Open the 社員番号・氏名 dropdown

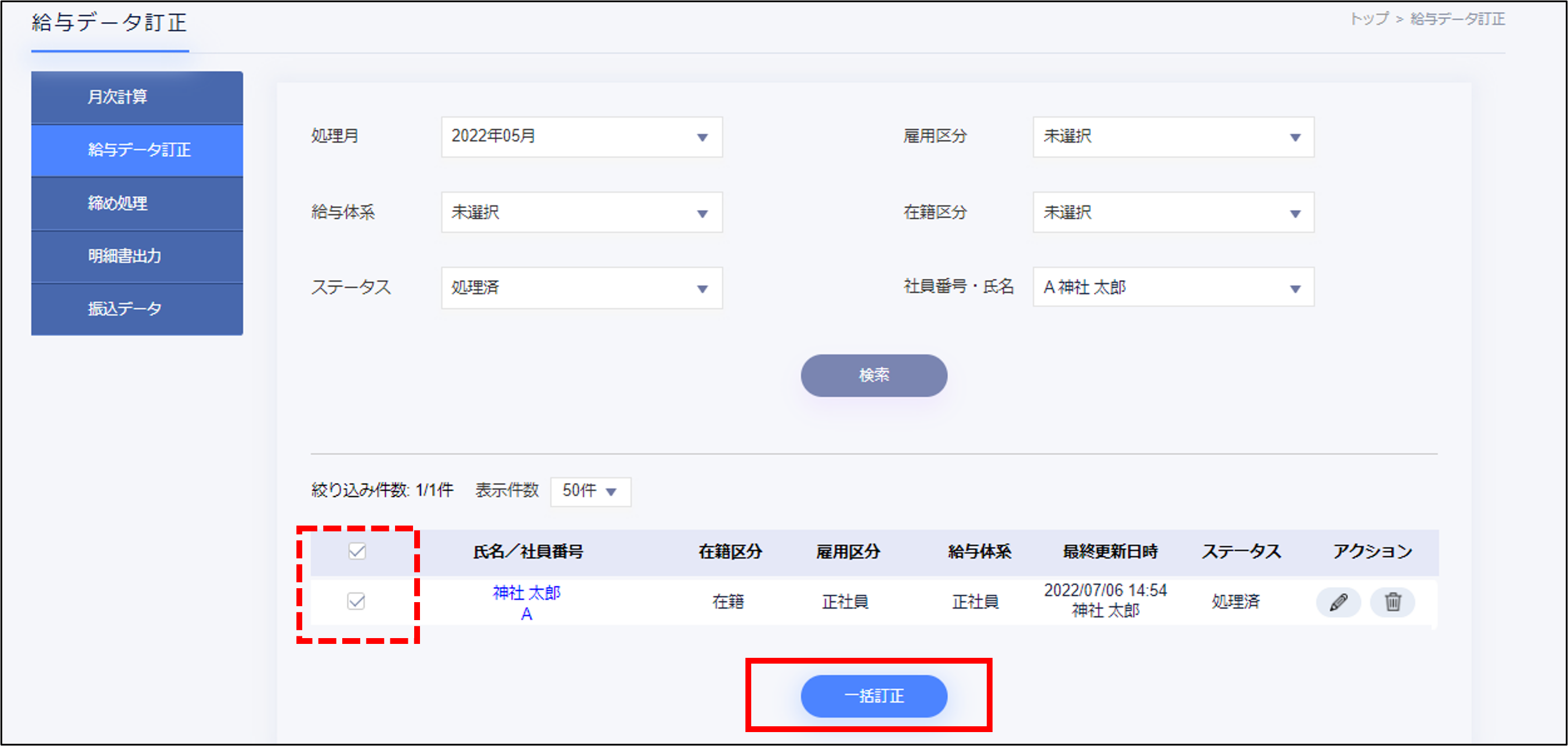tap(1173, 287)
